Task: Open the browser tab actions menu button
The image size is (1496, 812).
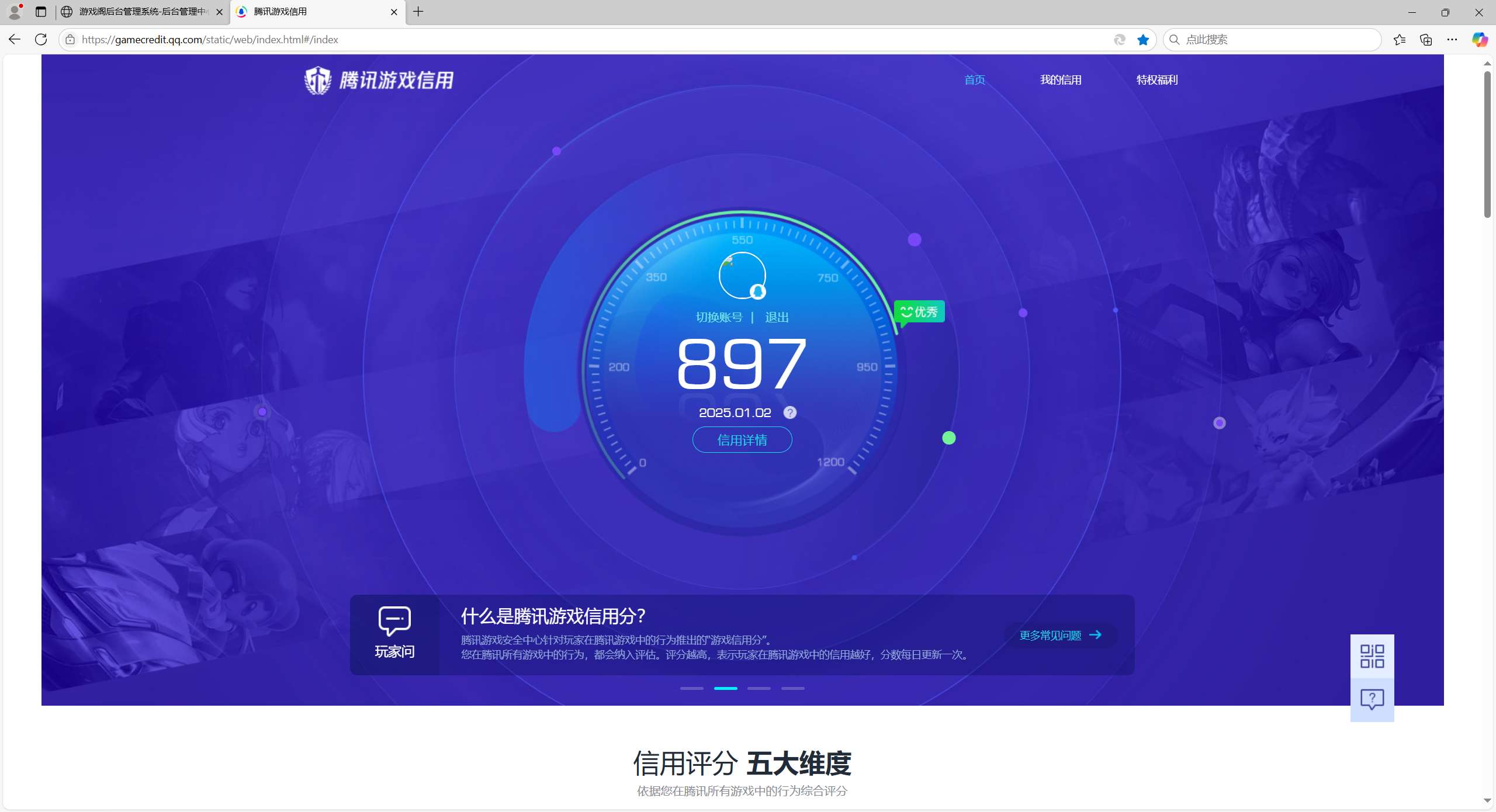Action: click(x=40, y=12)
